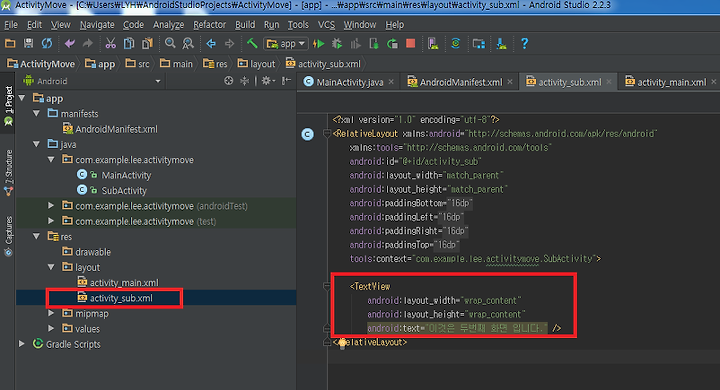Click the Copy toolbar icon
Image resolution: width=720 pixels, height=390 pixels.
click(129, 44)
